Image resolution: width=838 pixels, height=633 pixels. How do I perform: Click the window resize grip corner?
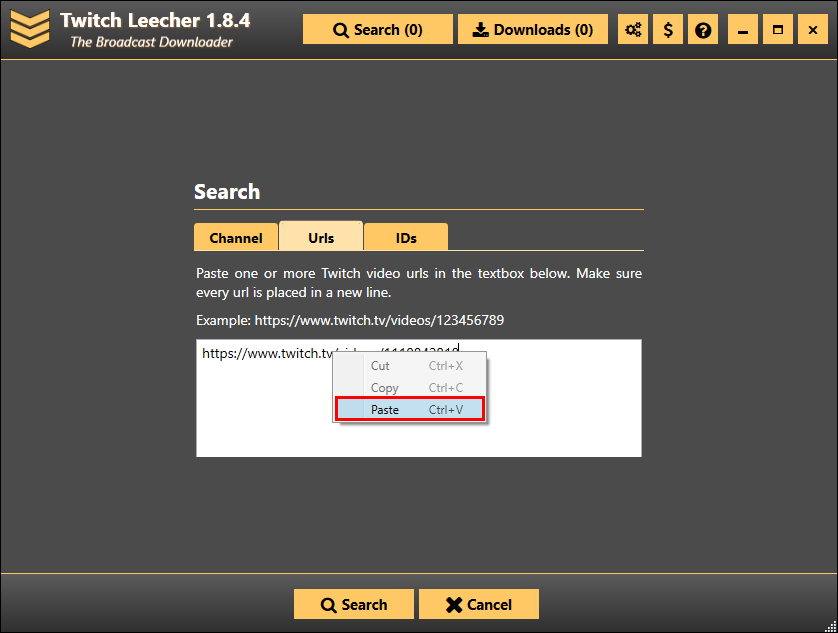(831, 627)
